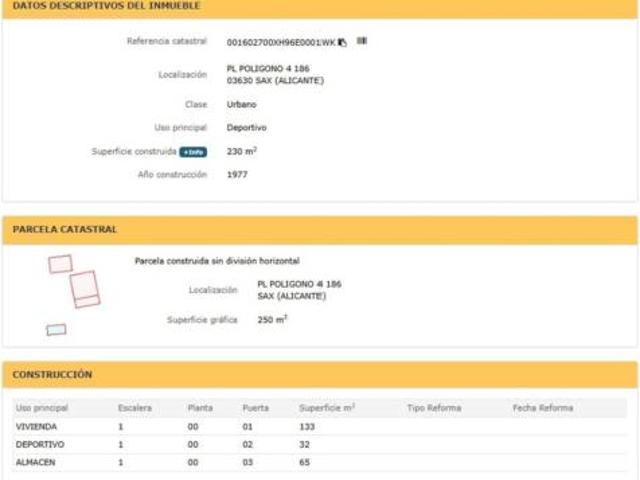Viewport: 640px width, 480px height.
Task: Select the DEPORTIVO row in Construcción
Action: coord(319,444)
